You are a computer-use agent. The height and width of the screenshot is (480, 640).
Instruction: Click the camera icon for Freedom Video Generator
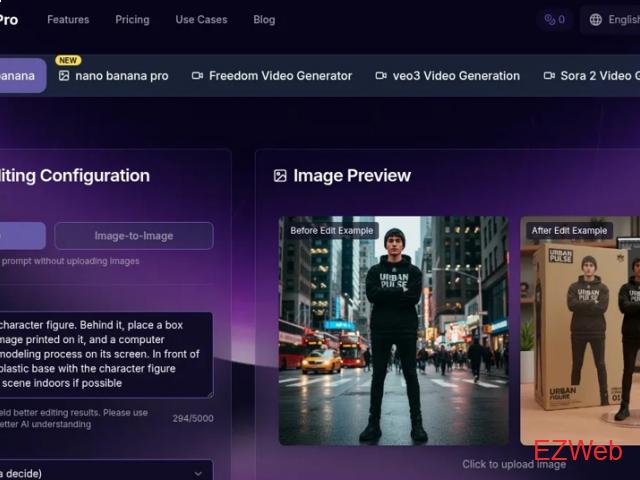click(x=197, y=76)
